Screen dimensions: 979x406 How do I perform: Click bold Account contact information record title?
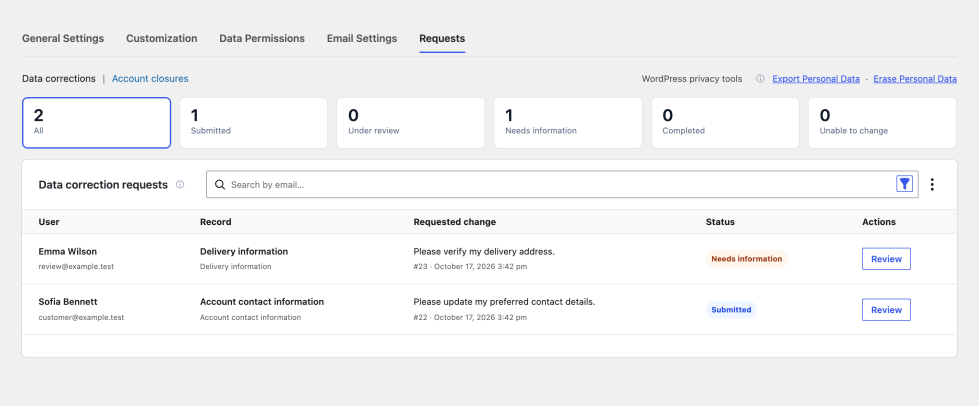[262, 302]
